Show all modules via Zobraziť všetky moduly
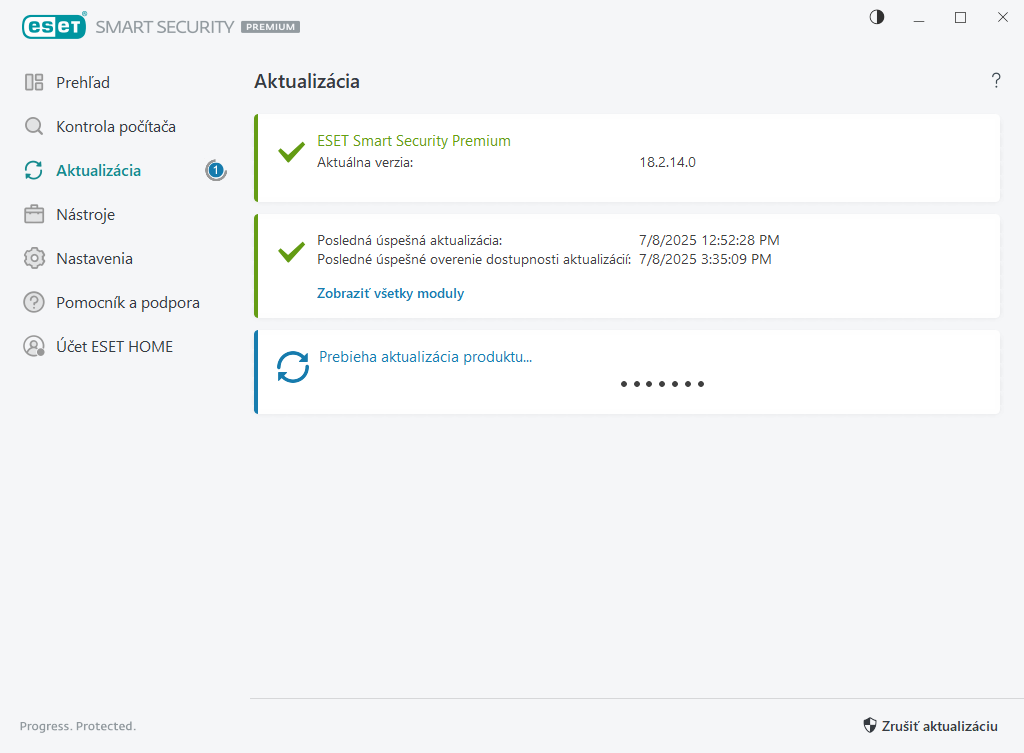This screenshot has height=753, width=1024. pyautogui.click(x=390, y=293)
